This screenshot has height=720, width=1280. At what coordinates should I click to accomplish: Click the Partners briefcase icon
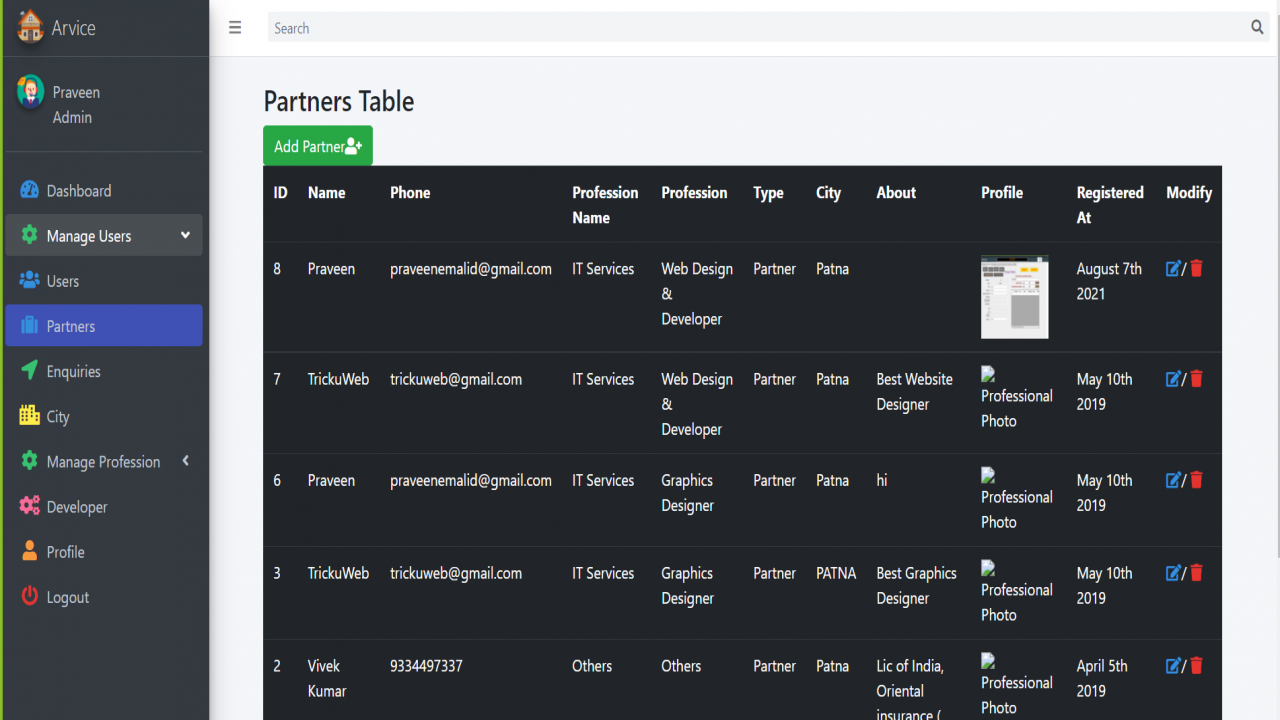tap(29, 325)
